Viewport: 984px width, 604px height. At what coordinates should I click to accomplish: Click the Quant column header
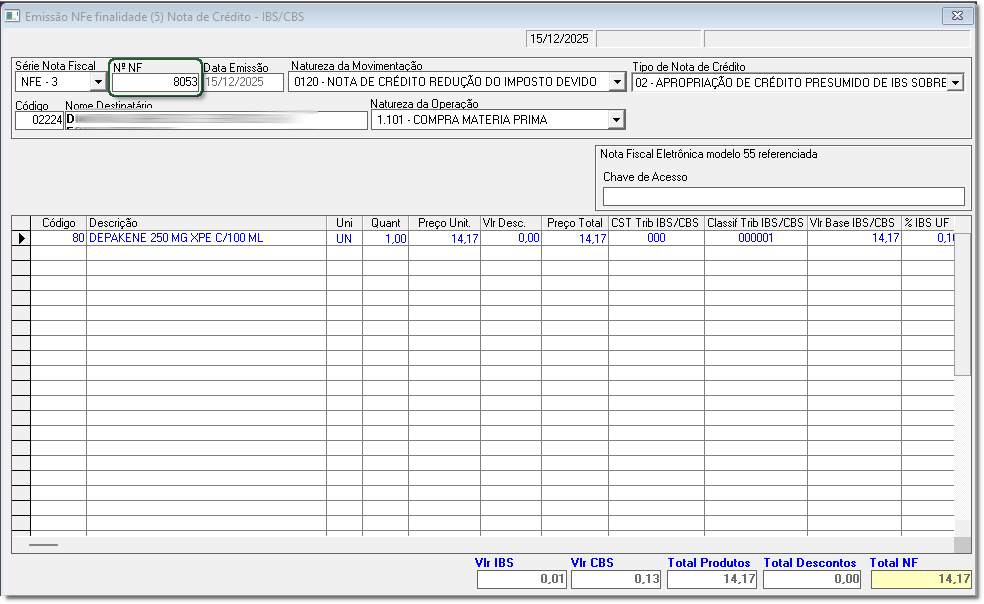point(385,223)
